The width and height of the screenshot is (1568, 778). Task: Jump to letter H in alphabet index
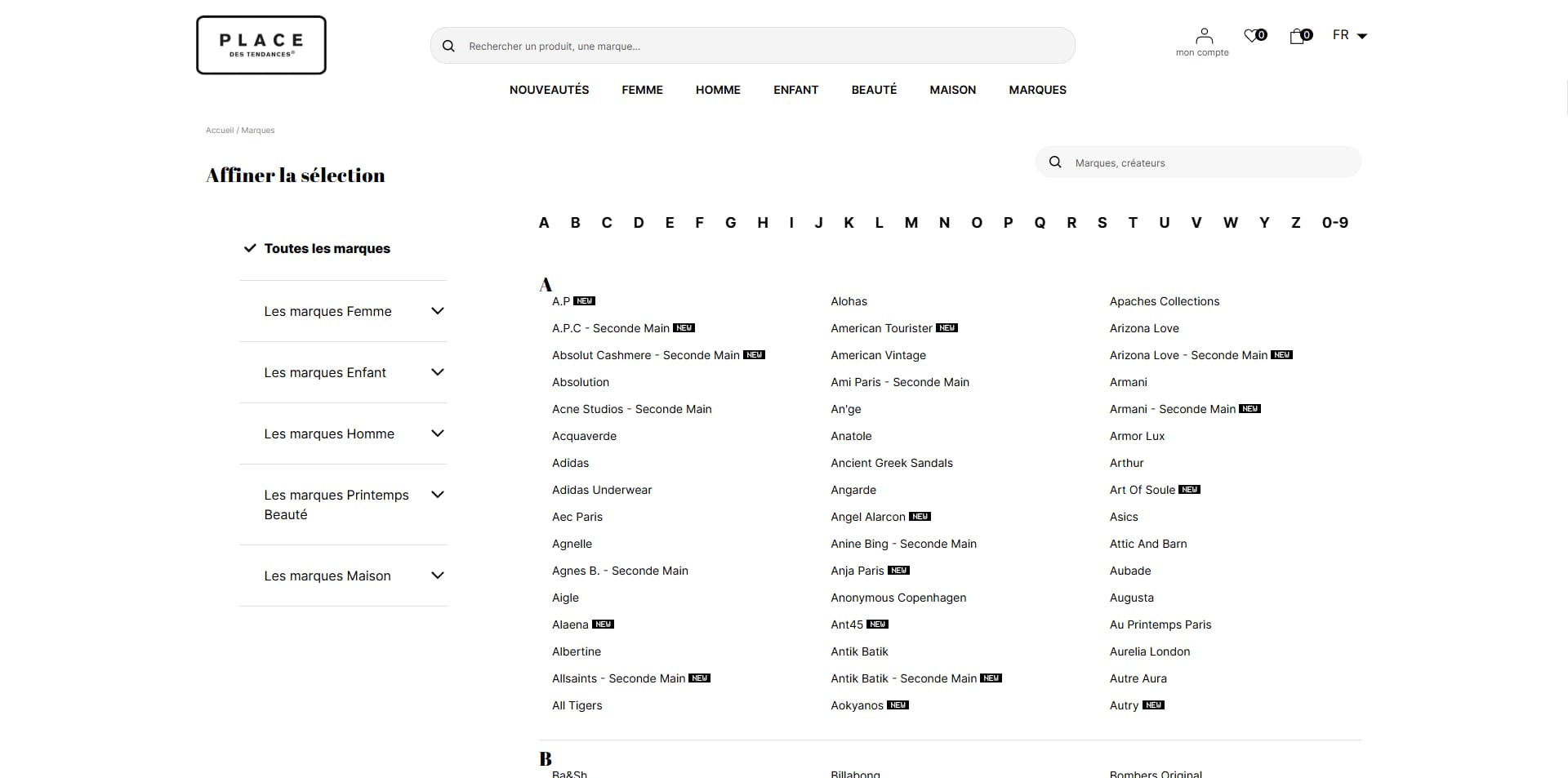[x=763, y=222]
